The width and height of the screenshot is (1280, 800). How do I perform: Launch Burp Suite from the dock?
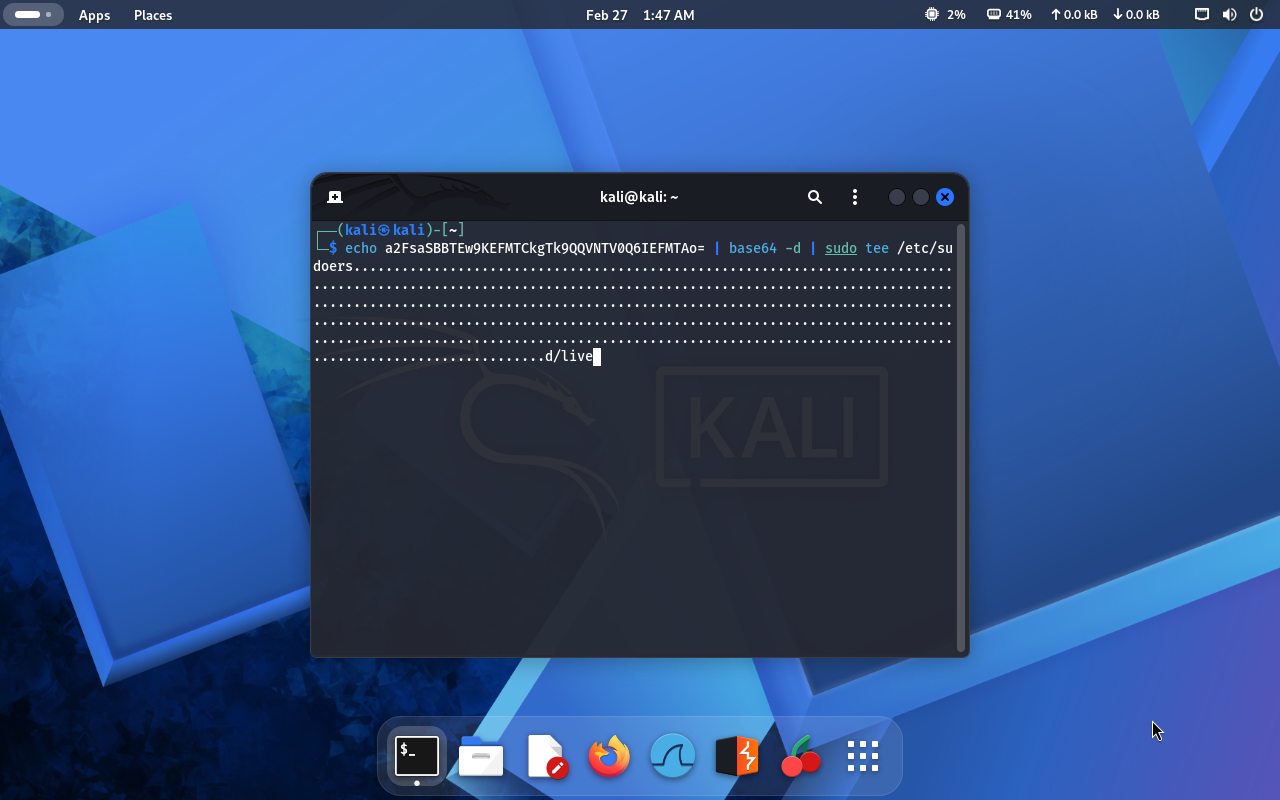(x=737, y=756)
